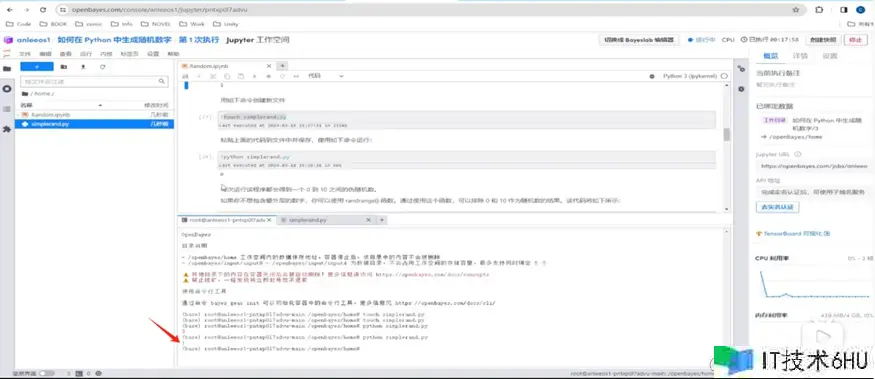Switch to the 详情 tab
Image resolution: width=875 pixels, height=379 pixels.
coord(800,56)
